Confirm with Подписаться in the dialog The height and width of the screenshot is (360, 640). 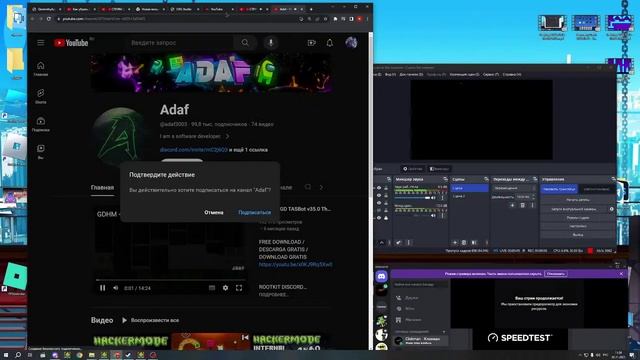click(254, 212)
